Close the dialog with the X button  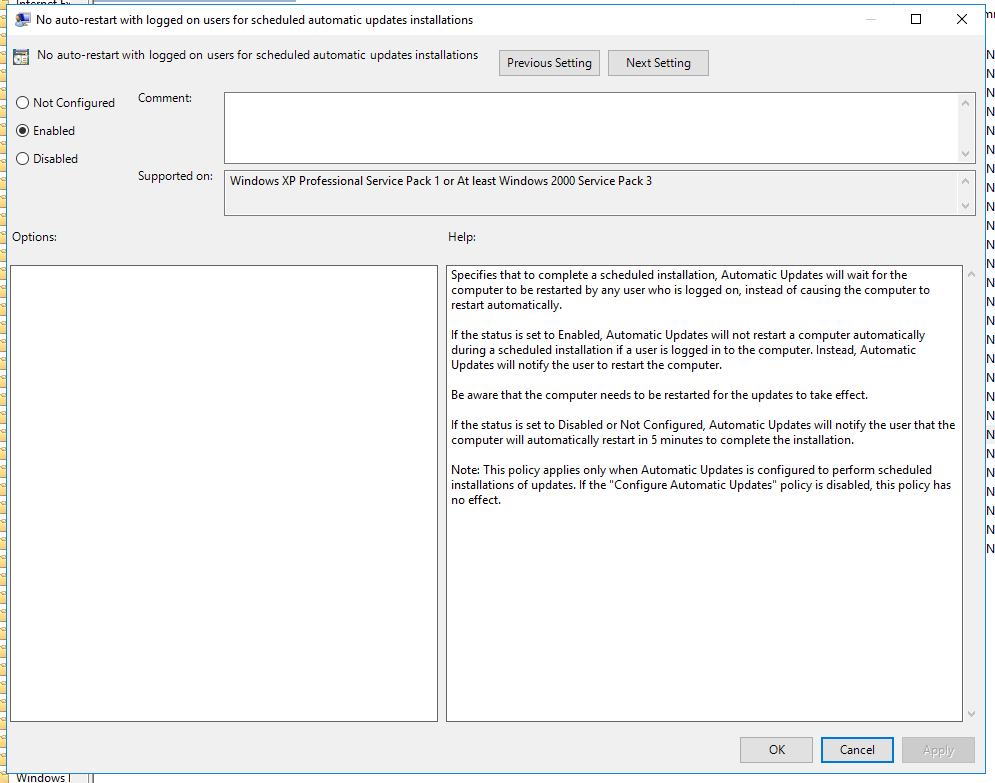click(962, 19)
